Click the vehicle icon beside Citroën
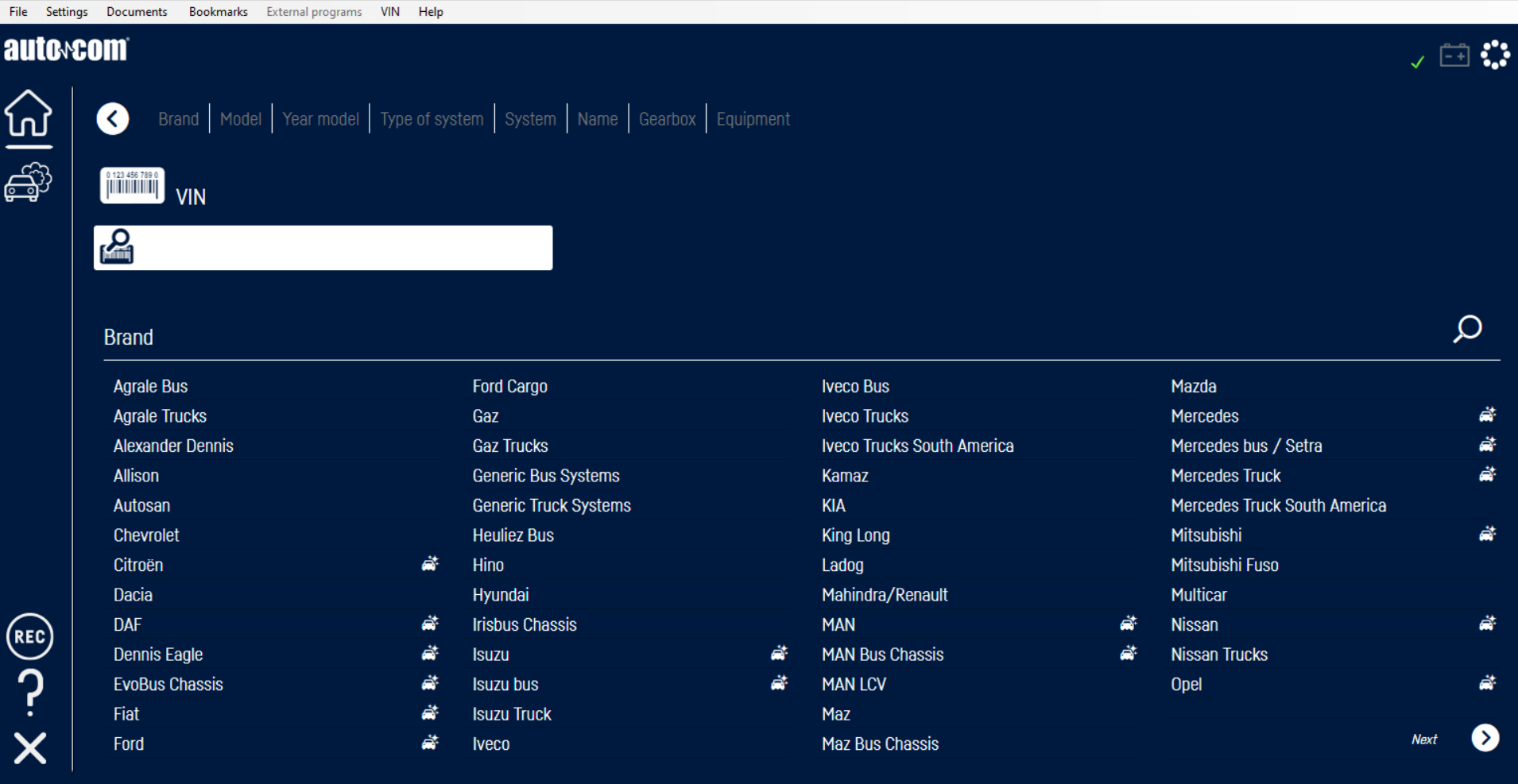Viewport: 1518px width, 784px height. [430, 564]
